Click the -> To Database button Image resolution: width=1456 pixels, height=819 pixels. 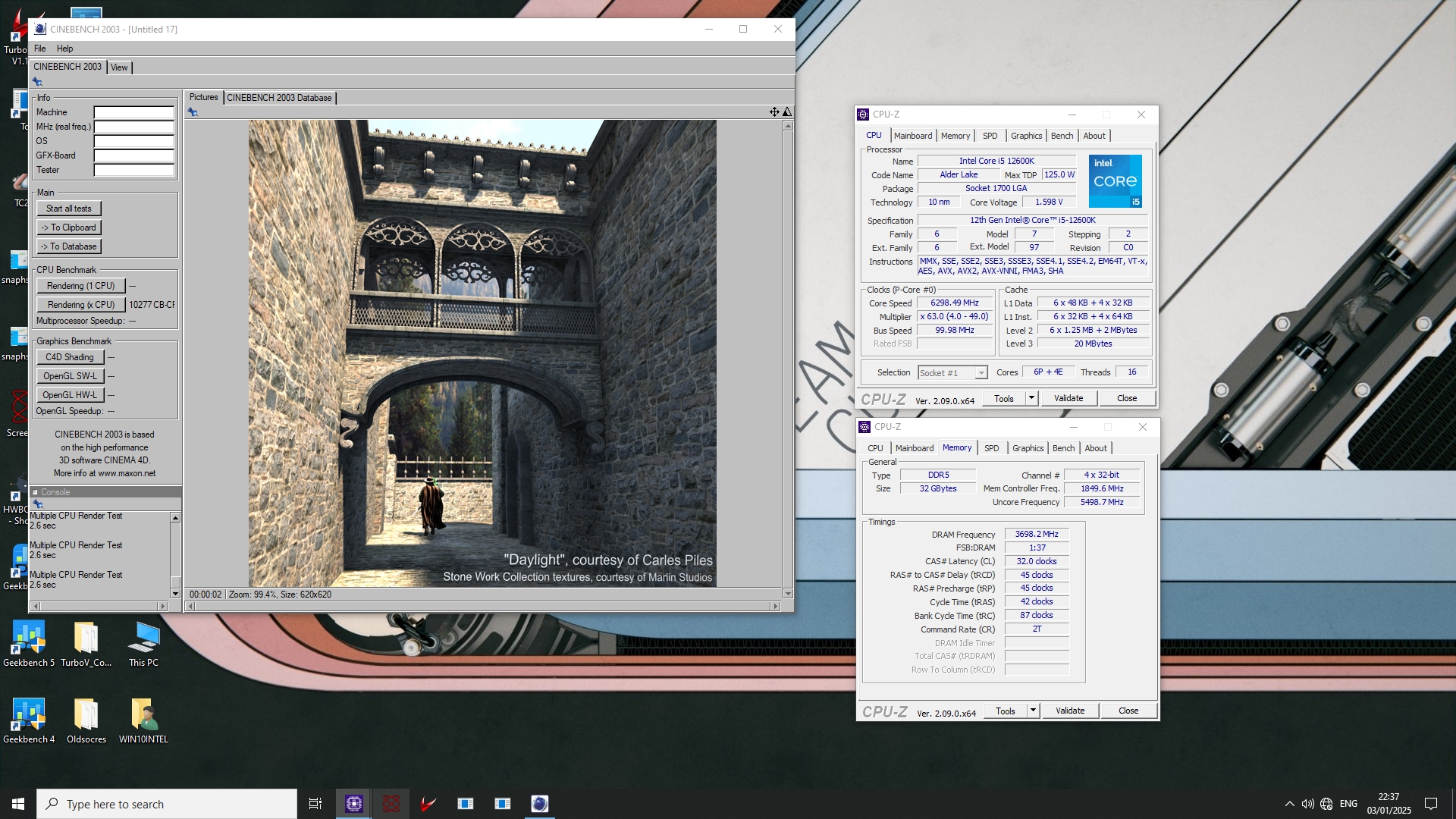69,246
